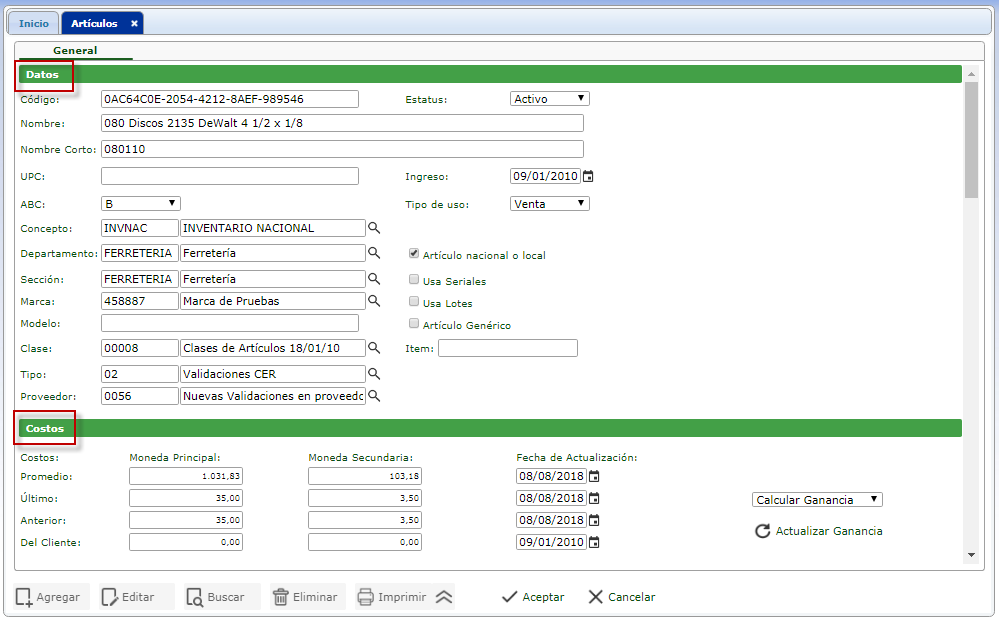Open the Calcular Ganancia dropdown
Viewport: 999px width, 621px height.
tap(817, 500)
